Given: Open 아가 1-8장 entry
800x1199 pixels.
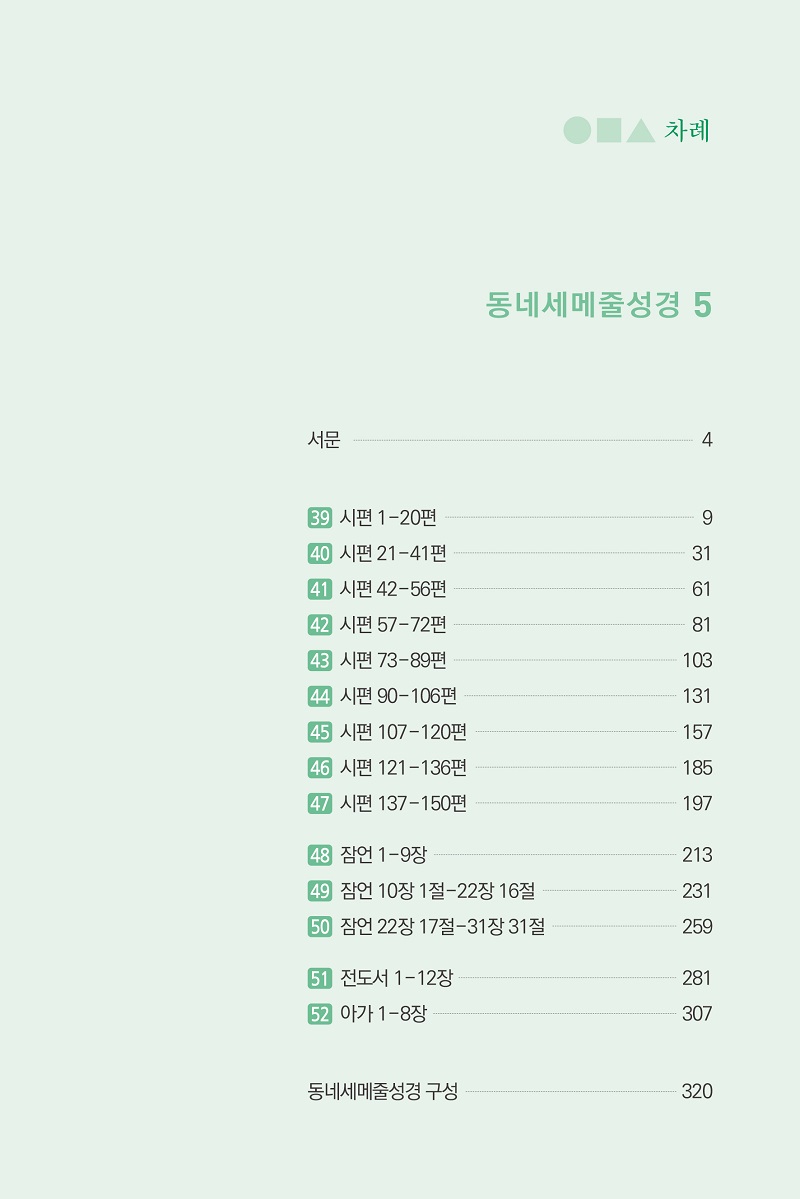Looking at the screenshot, I should click(509, 1014).
